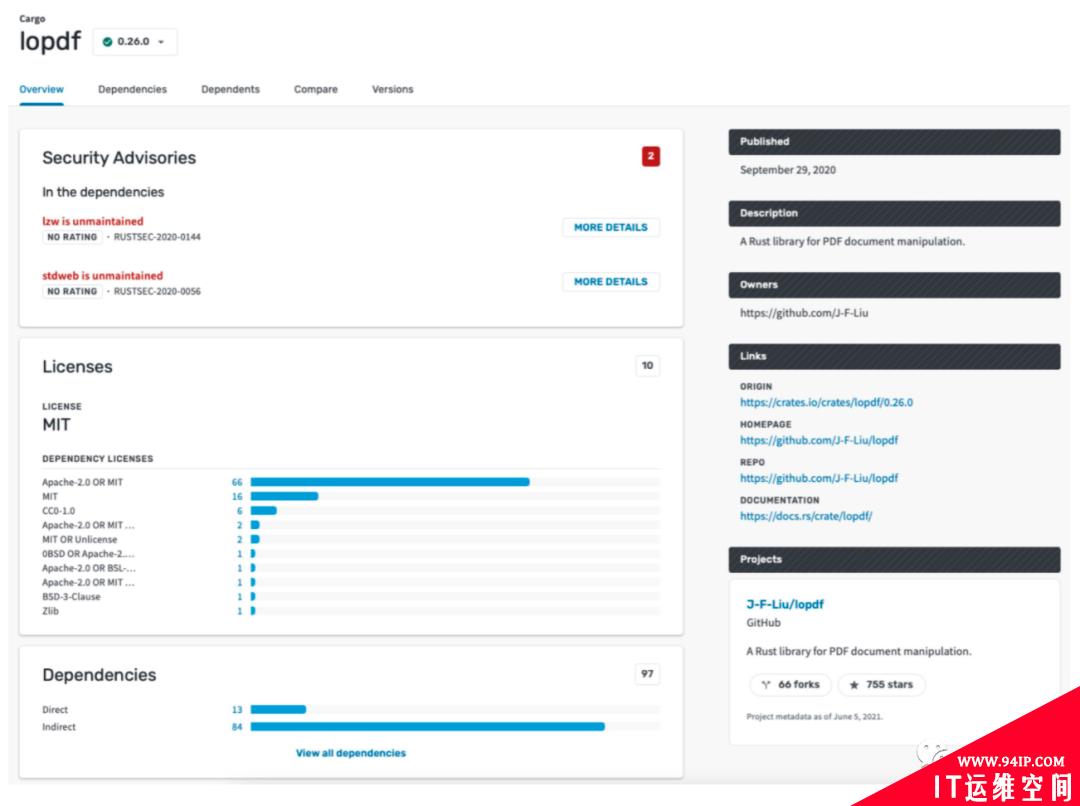Click the licenses count badge showing 10
Image resolution: width=1080 pixels, height=806 pixels.
click(x=647, y=366)
